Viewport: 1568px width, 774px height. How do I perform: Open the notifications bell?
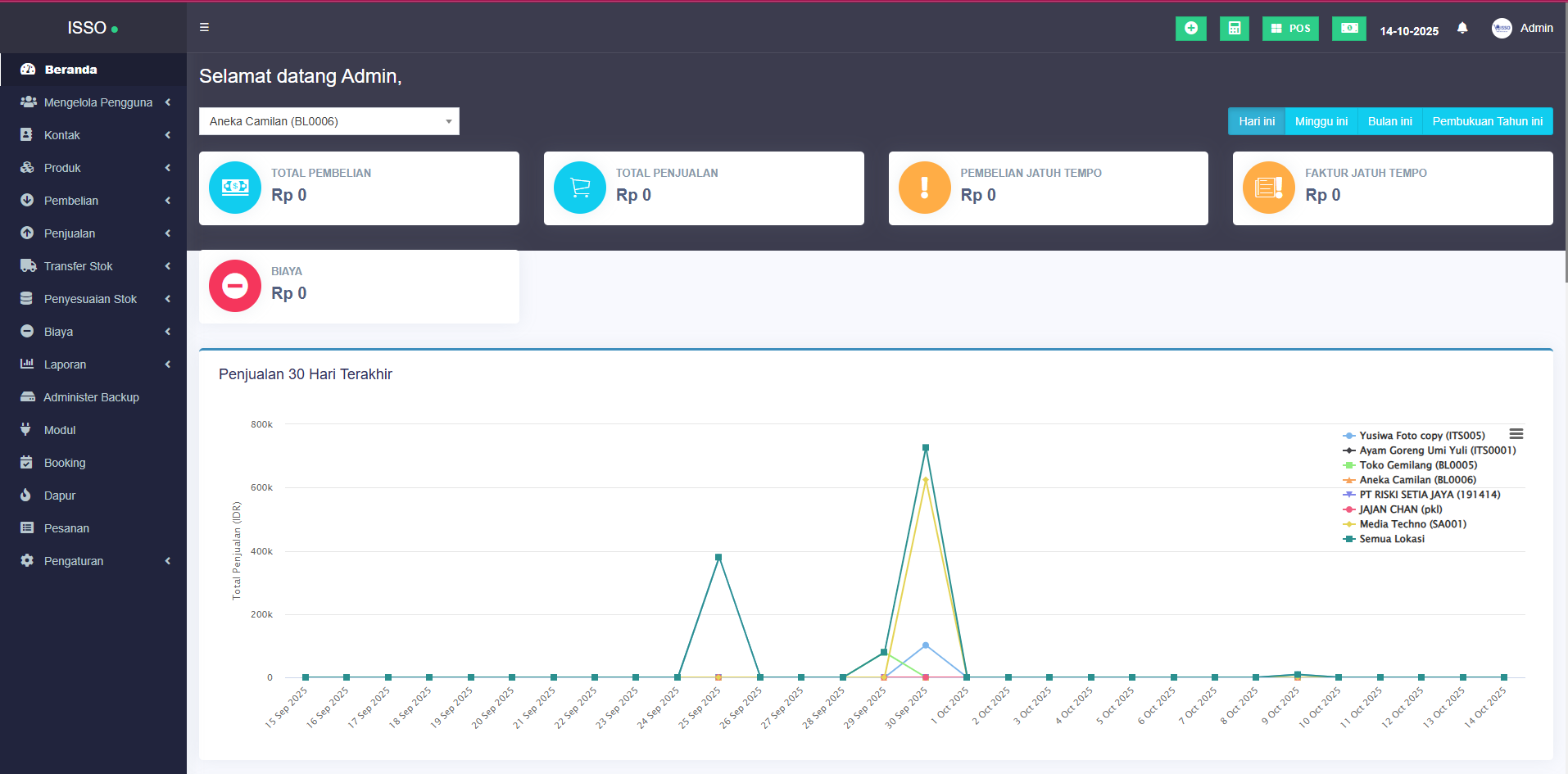click(1462, 29)
